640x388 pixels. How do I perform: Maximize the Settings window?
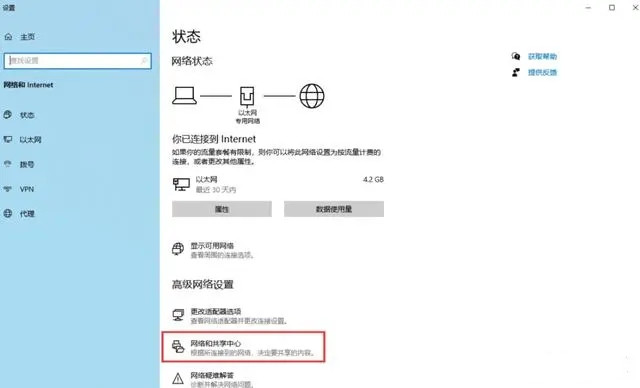[x=612, y=8]
